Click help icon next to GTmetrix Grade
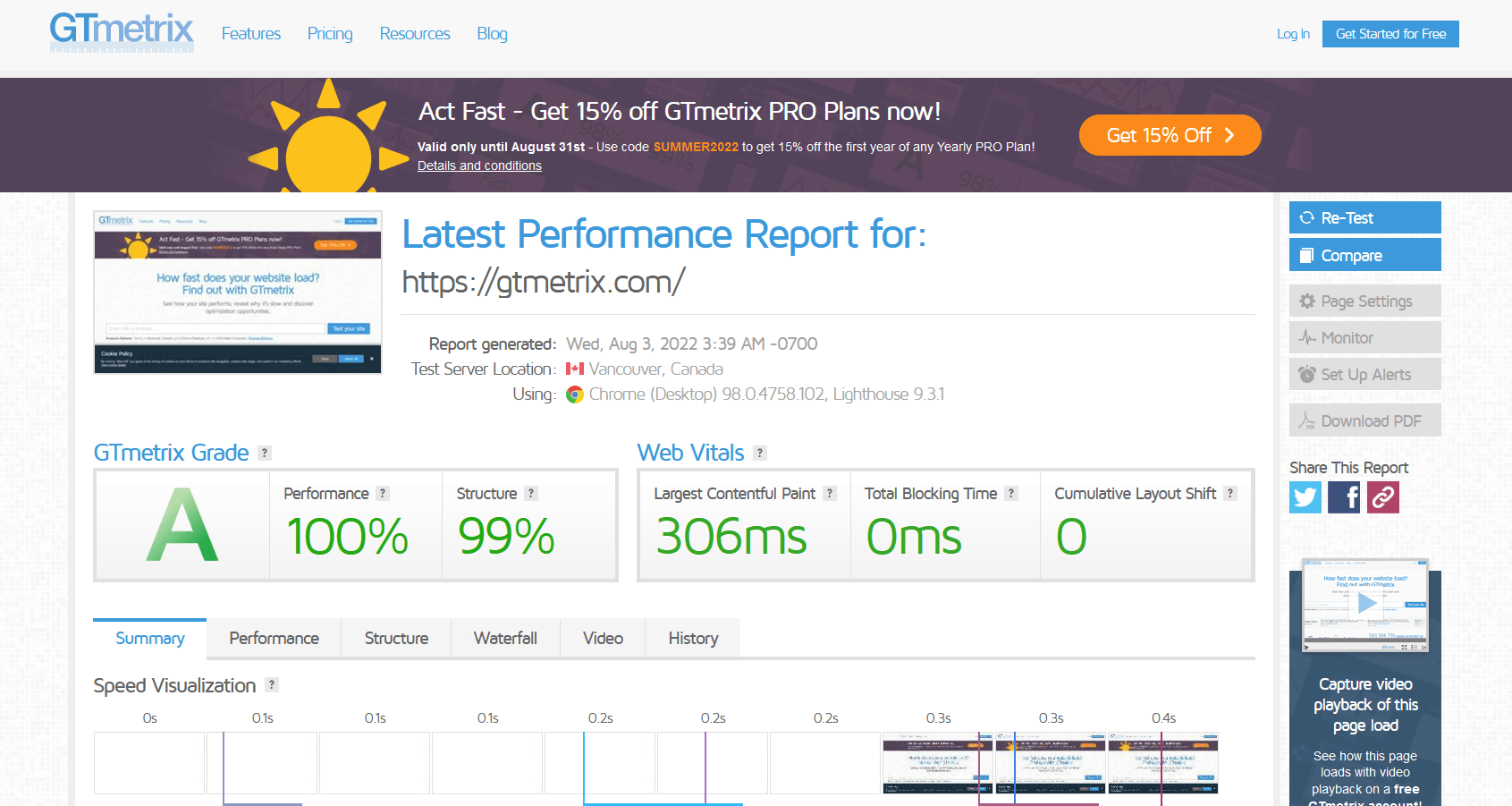This screenshot has height=806, width=1512. click(264, 454)
